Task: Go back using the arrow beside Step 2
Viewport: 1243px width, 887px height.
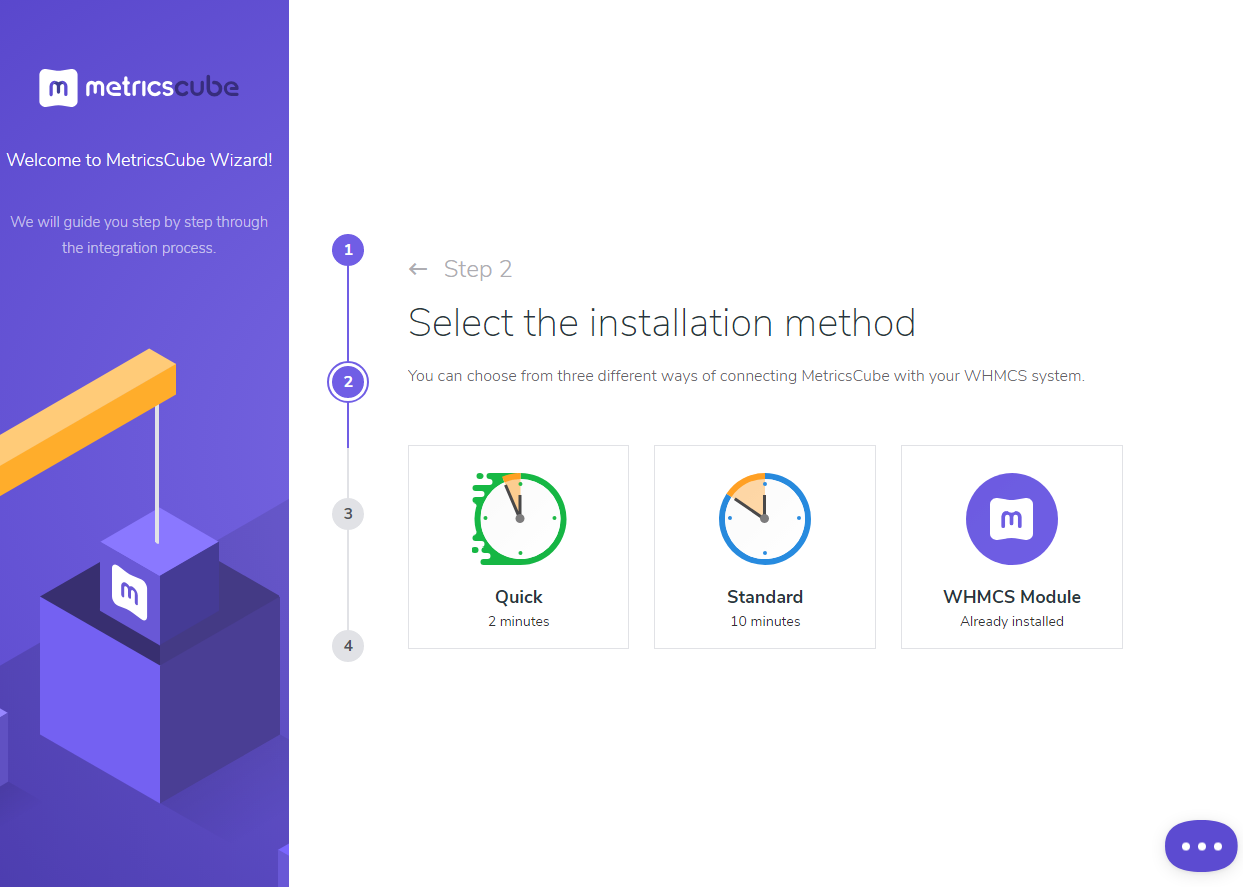Action: tap(418, 269)
